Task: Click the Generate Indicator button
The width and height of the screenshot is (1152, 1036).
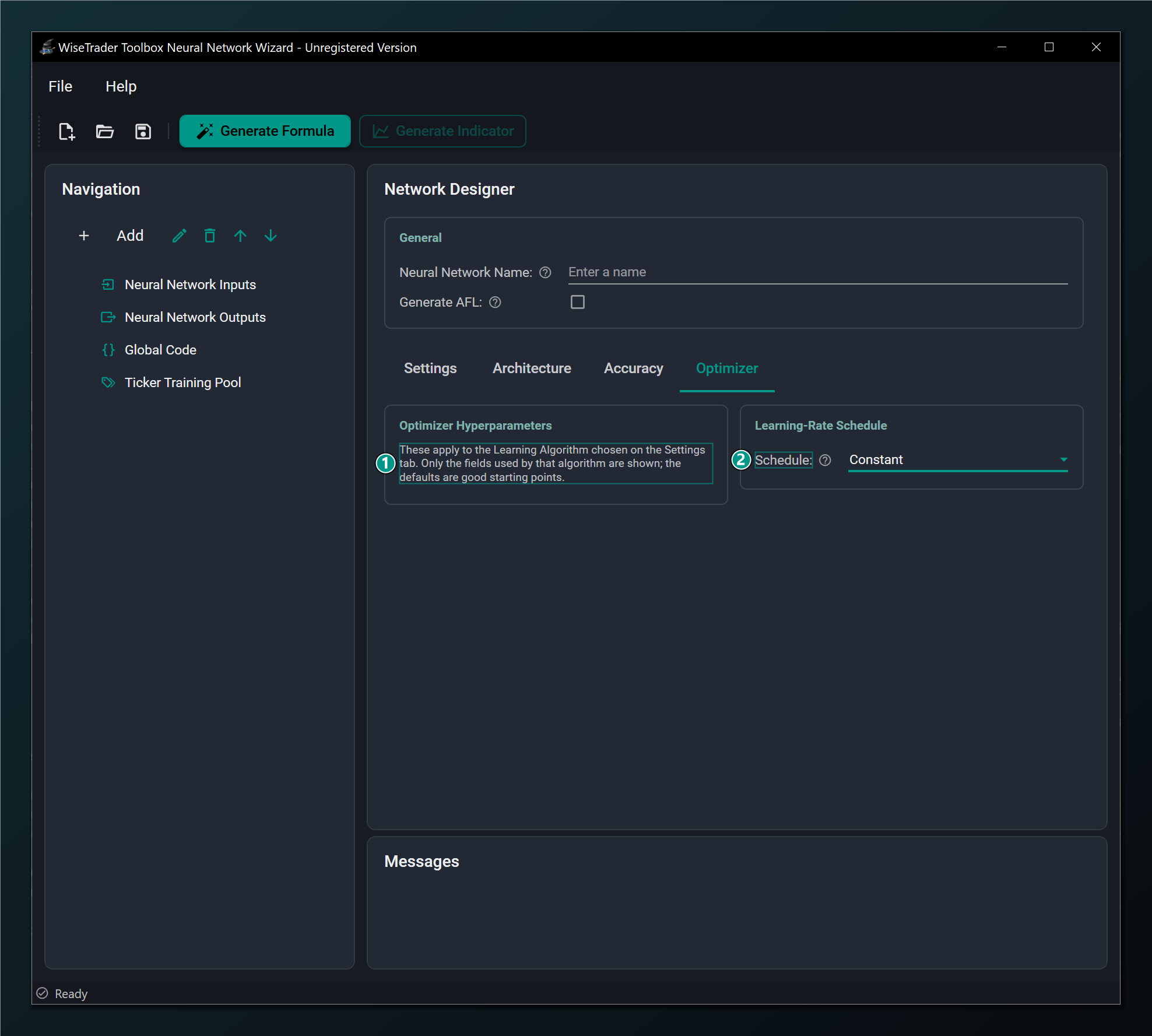Action: [443, 131]
